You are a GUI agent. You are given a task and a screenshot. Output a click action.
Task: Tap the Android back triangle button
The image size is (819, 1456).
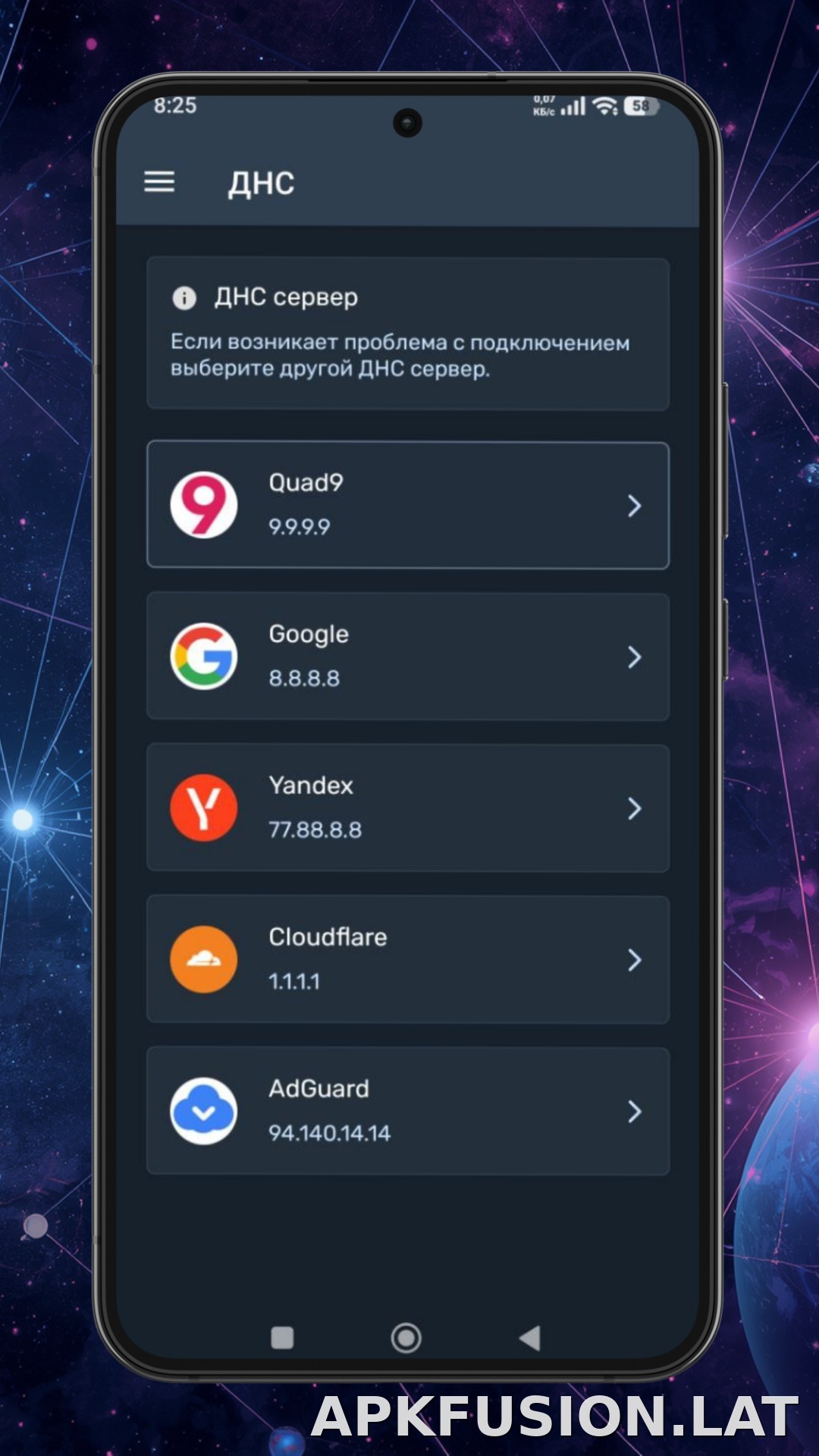[529, 1338]
